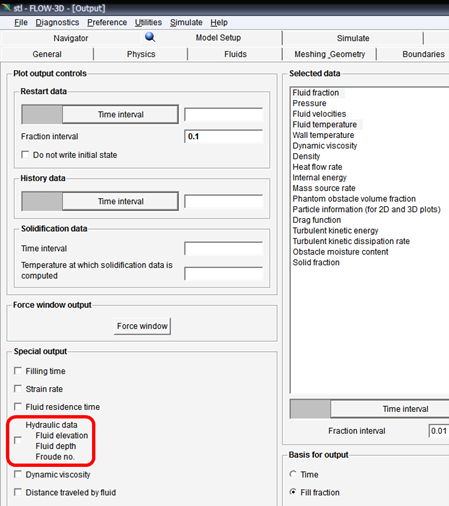Open the Simulate menu in menu bar

186,22
